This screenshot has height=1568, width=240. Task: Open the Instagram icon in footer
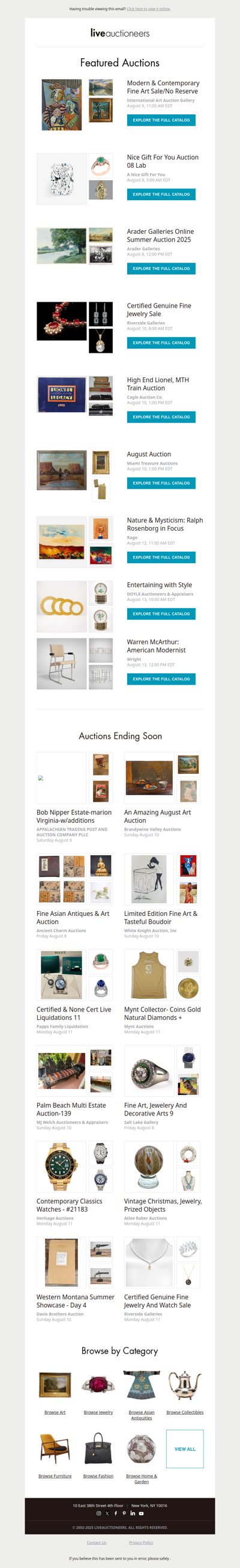click(98, 1513)
